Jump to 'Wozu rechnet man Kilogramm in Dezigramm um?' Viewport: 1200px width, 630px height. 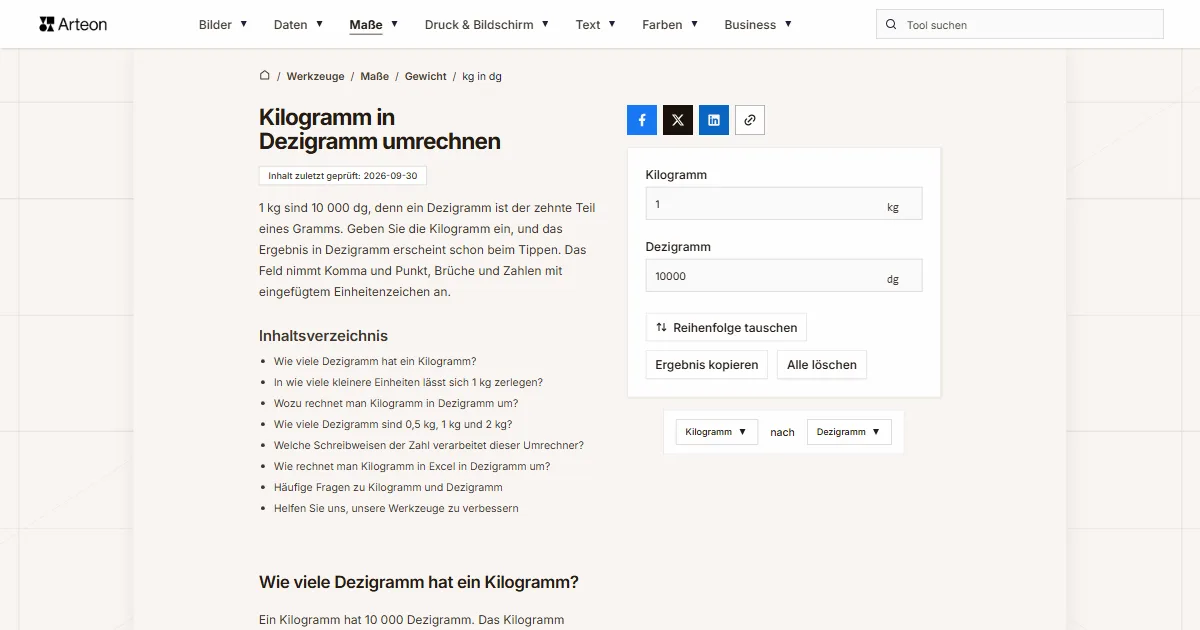(x=396, y=403)
